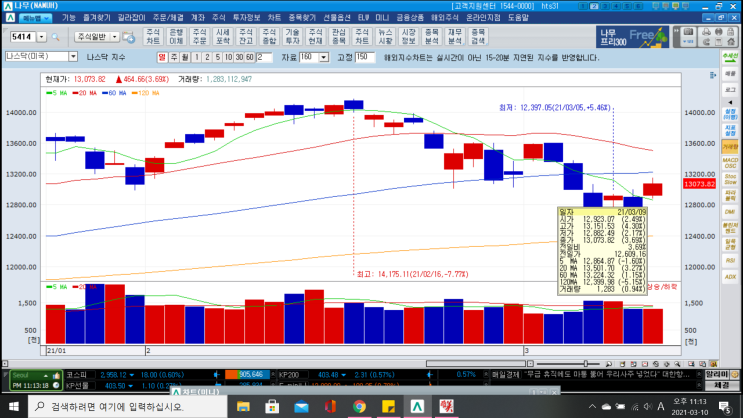Collapse the sidebar with the left arrow

pyautogui.click(x=730, y=102)
